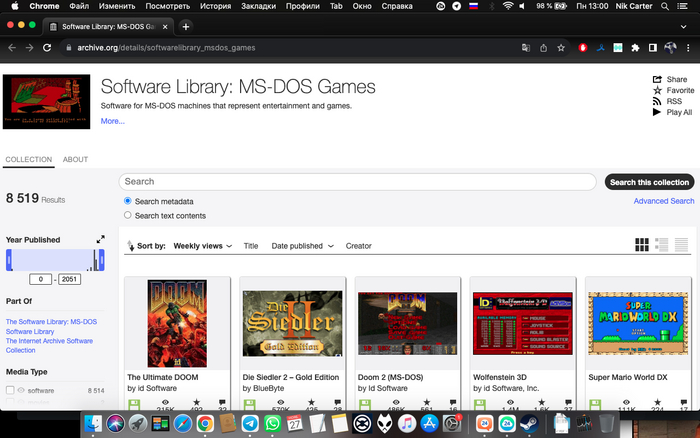The image size is (700, 438).
Task: Open the Chrome profile avatar
Action: point(670,48)
